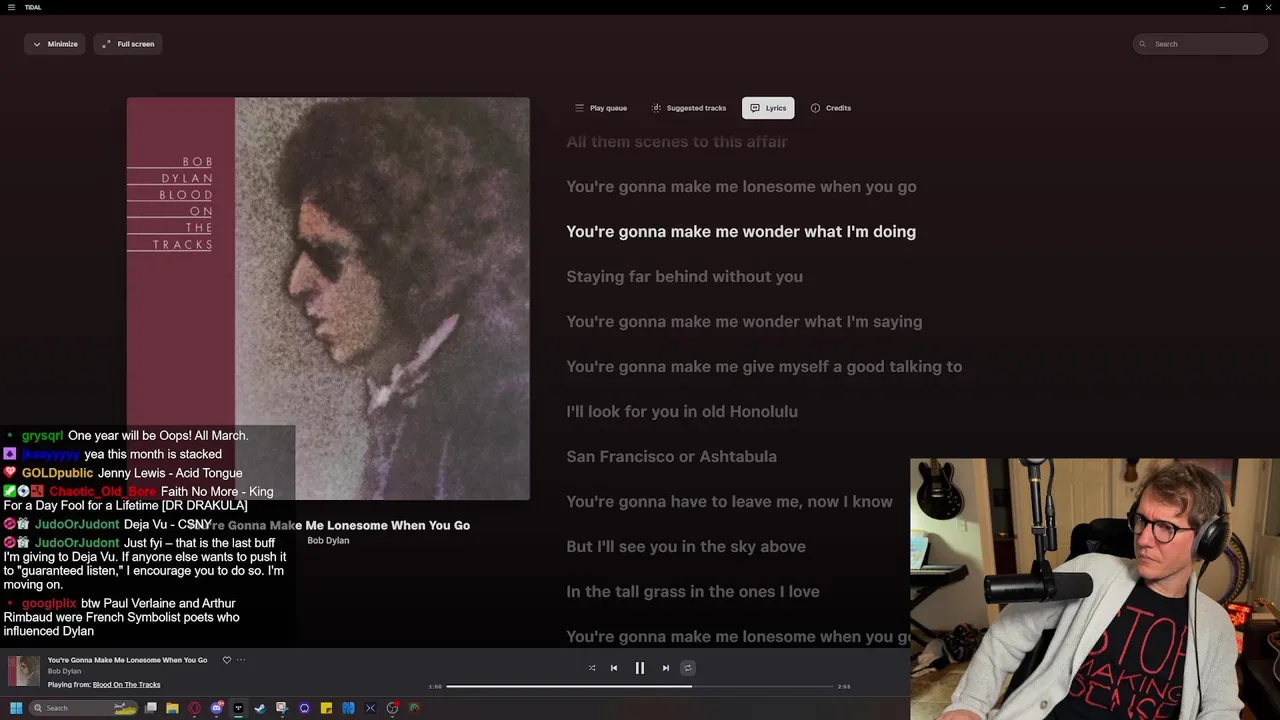Screen dimensions: 1280x720
Task: Open File Explorer from taskbar
Action: tap(172, 708)
